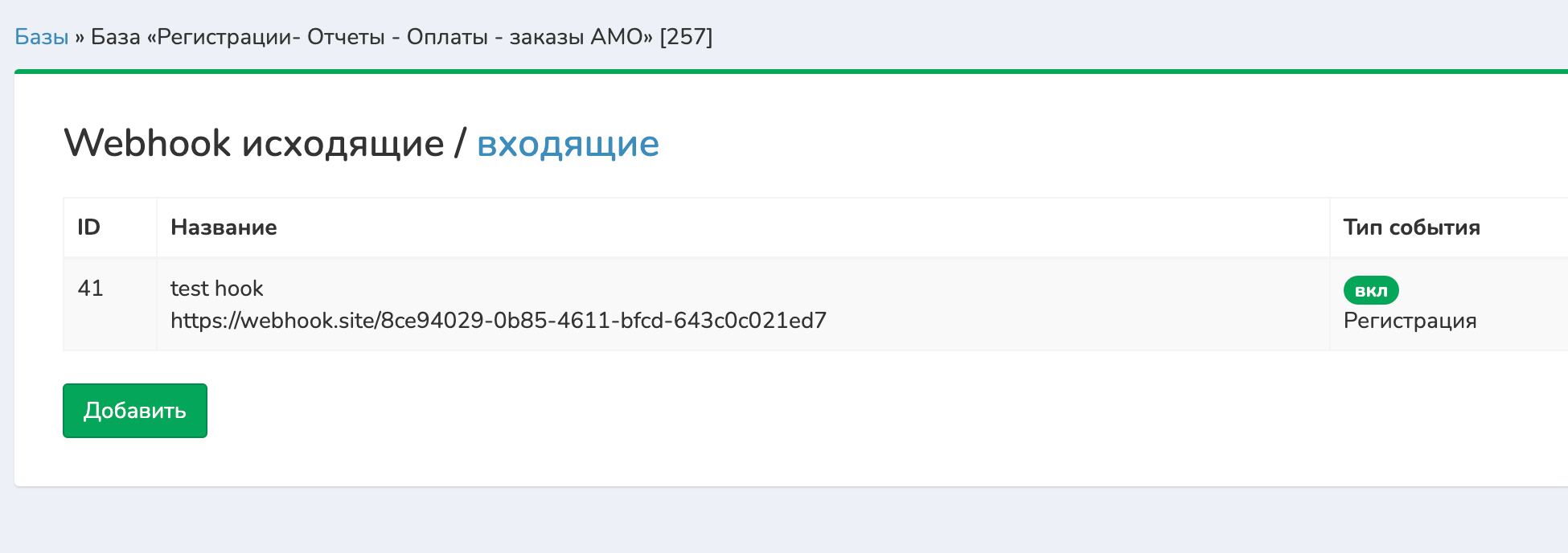1568x553 pixels.
Task: Click the green bar atop the panel
Action: tap(788, 72)
